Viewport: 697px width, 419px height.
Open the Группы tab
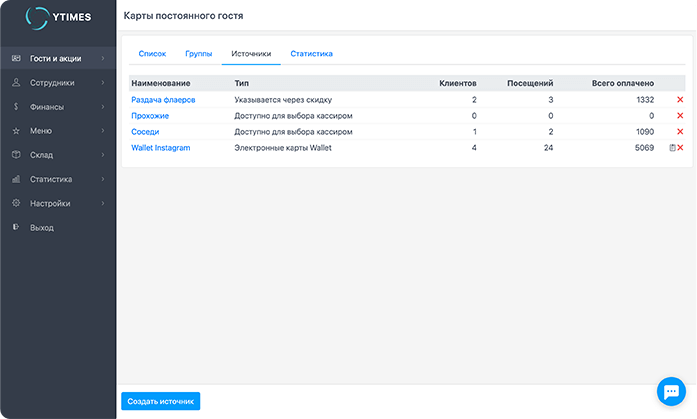click(198, 53)
